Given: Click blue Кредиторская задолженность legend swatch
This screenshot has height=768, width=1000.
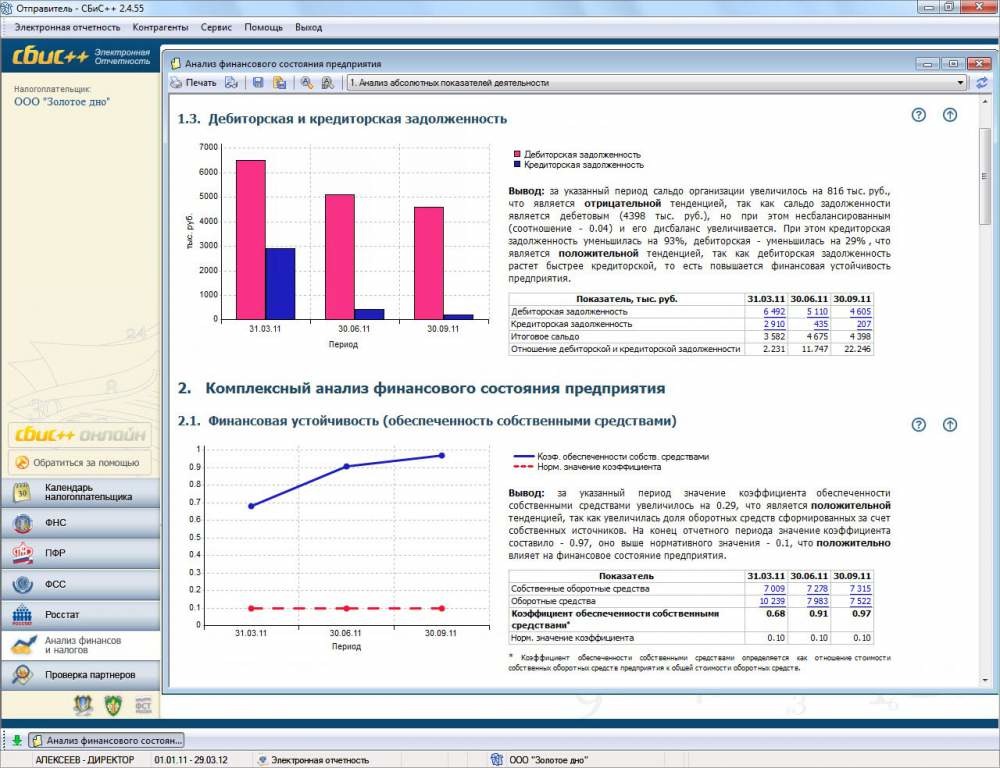Looking at the screenshot, I should 517,165.
